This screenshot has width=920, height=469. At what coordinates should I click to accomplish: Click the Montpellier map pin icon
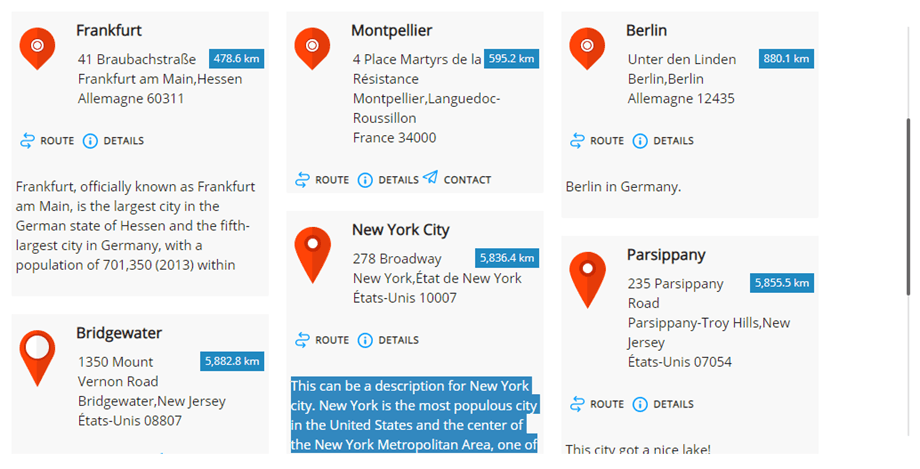[312, 47]
